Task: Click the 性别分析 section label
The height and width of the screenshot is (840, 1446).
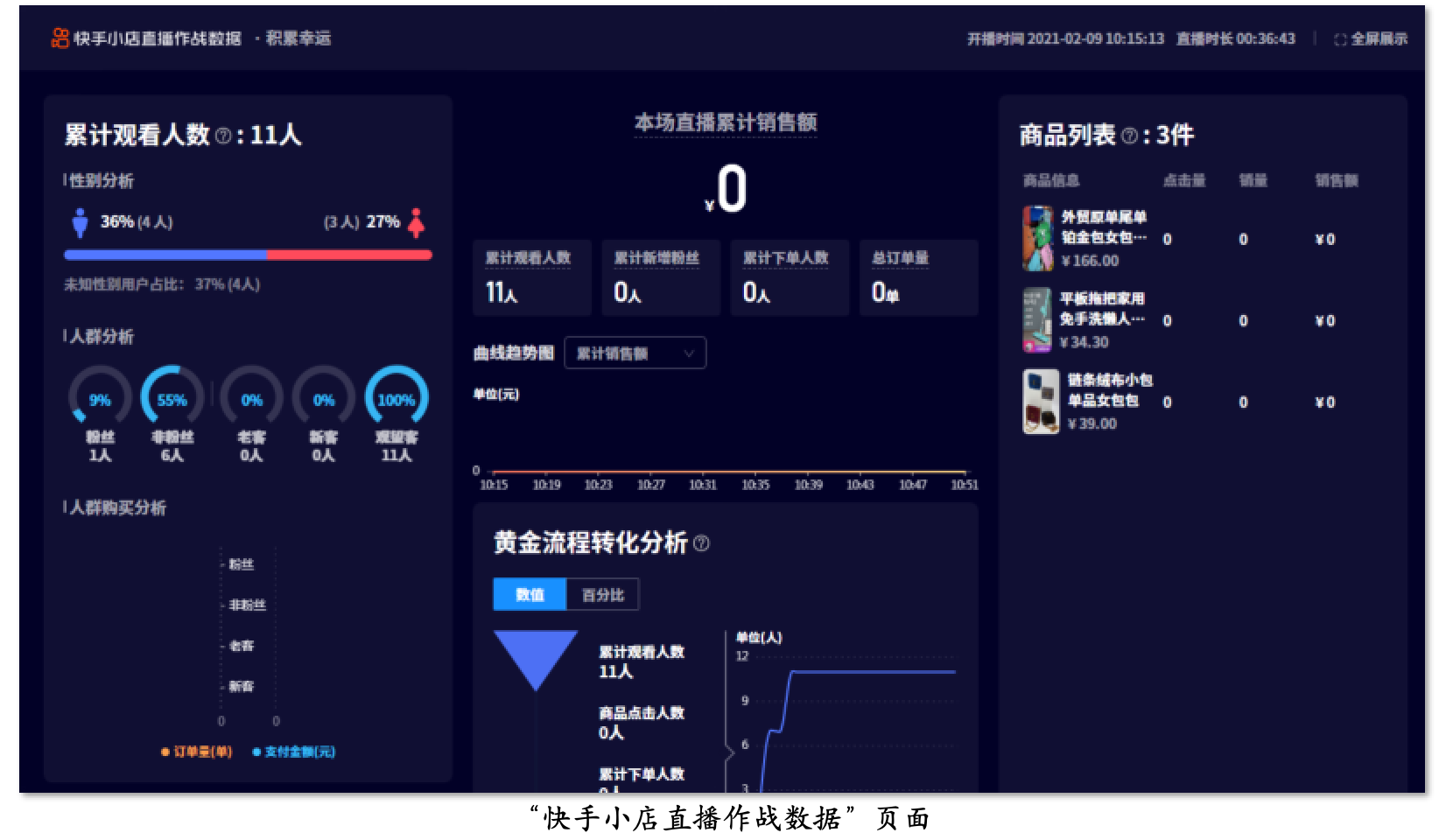Action: coord(102,181)
